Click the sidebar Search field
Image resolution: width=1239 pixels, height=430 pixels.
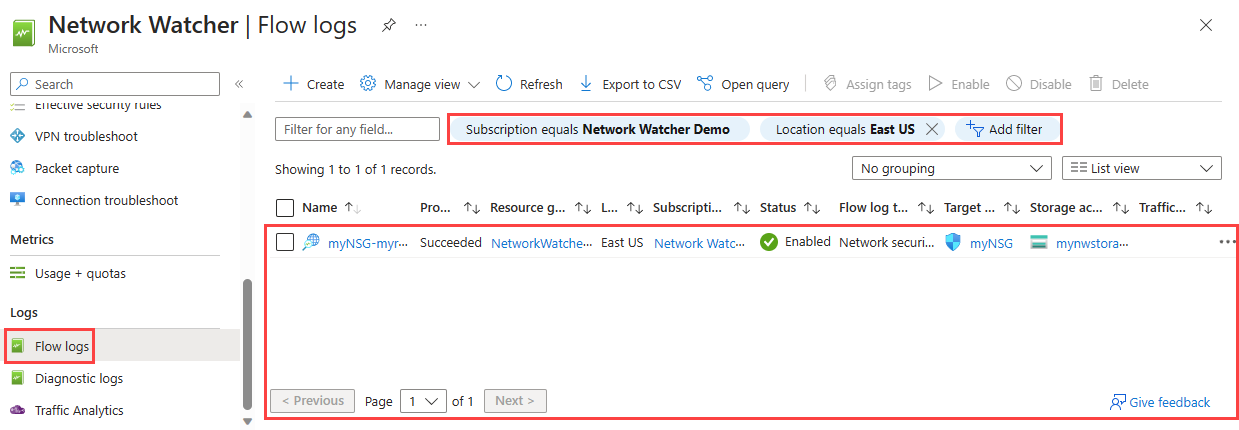[115, 84]
